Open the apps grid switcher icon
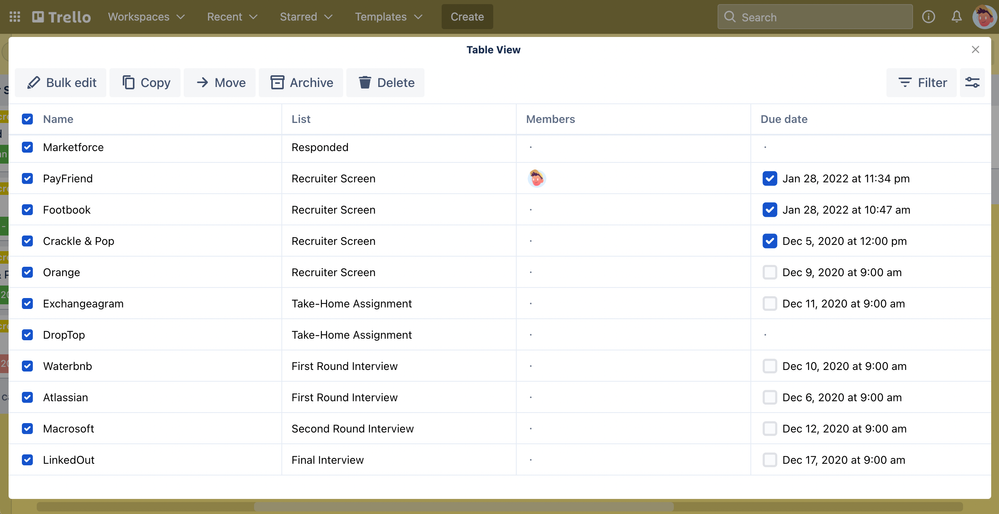Image resolution: width=999 pixels, height=514 pixels. tap(14, 17)
